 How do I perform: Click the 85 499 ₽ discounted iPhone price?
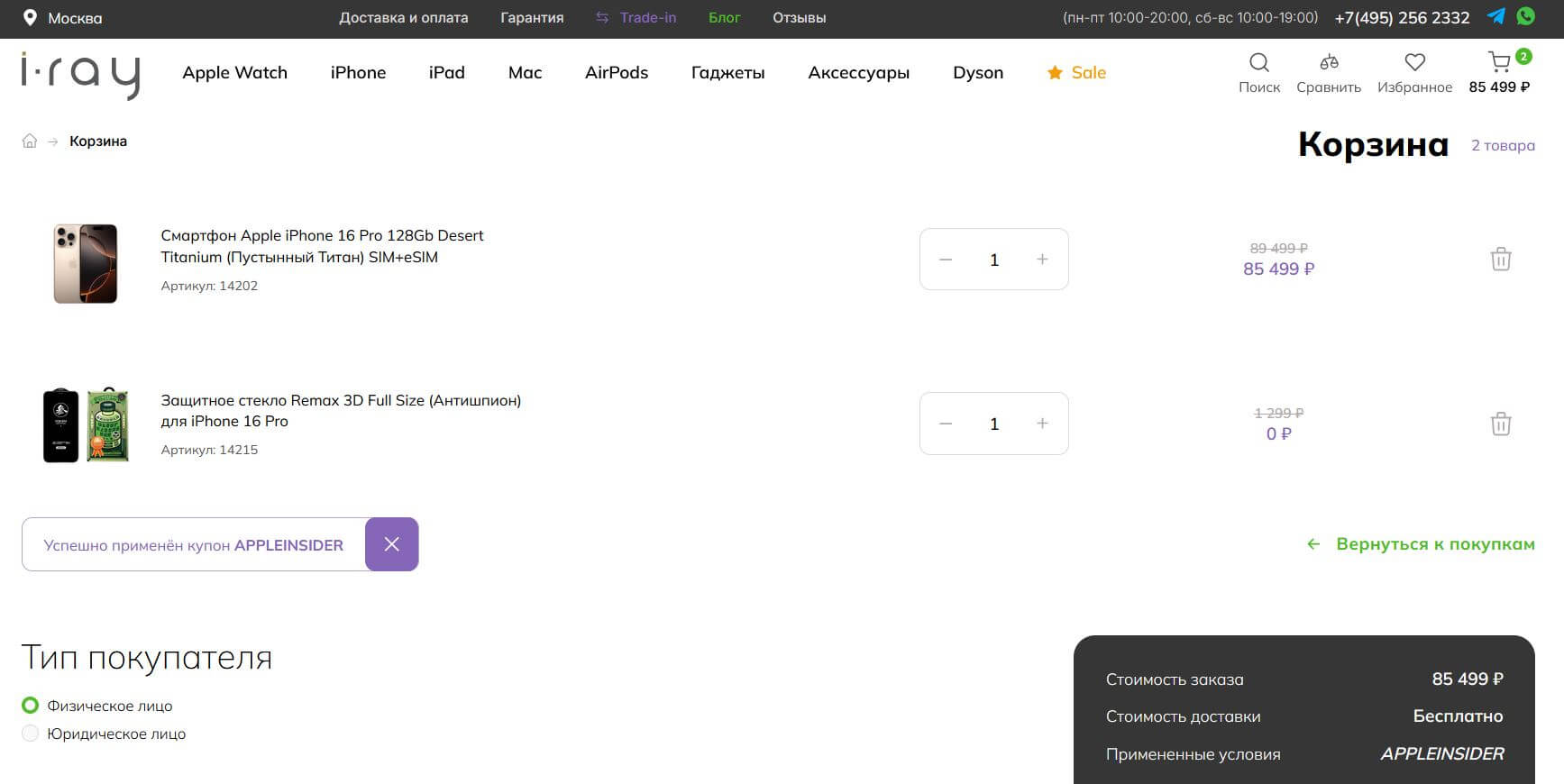click(x=1278, y=269)
